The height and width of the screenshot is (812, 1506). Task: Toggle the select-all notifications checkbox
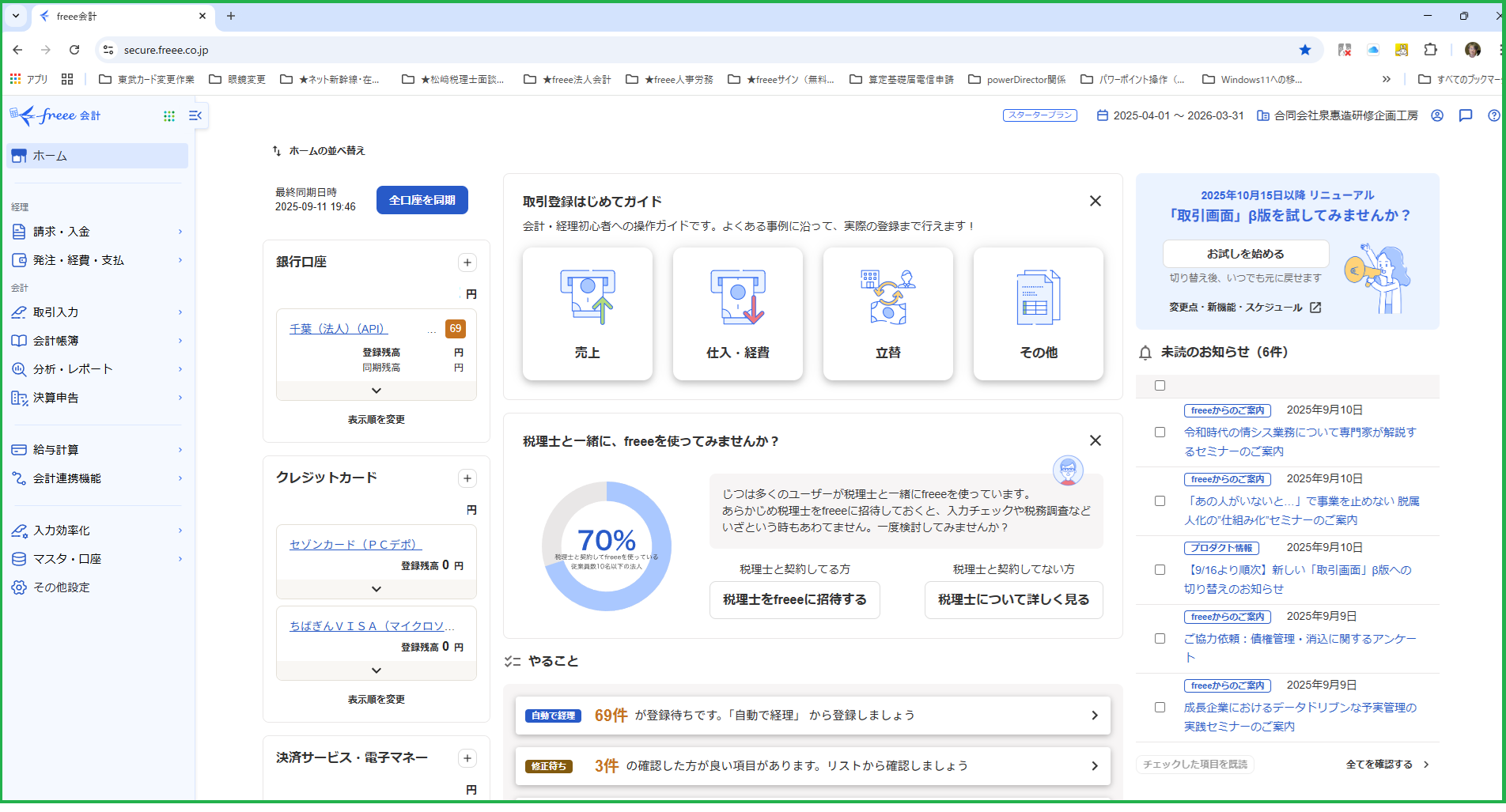click(x=1160, y=386)
